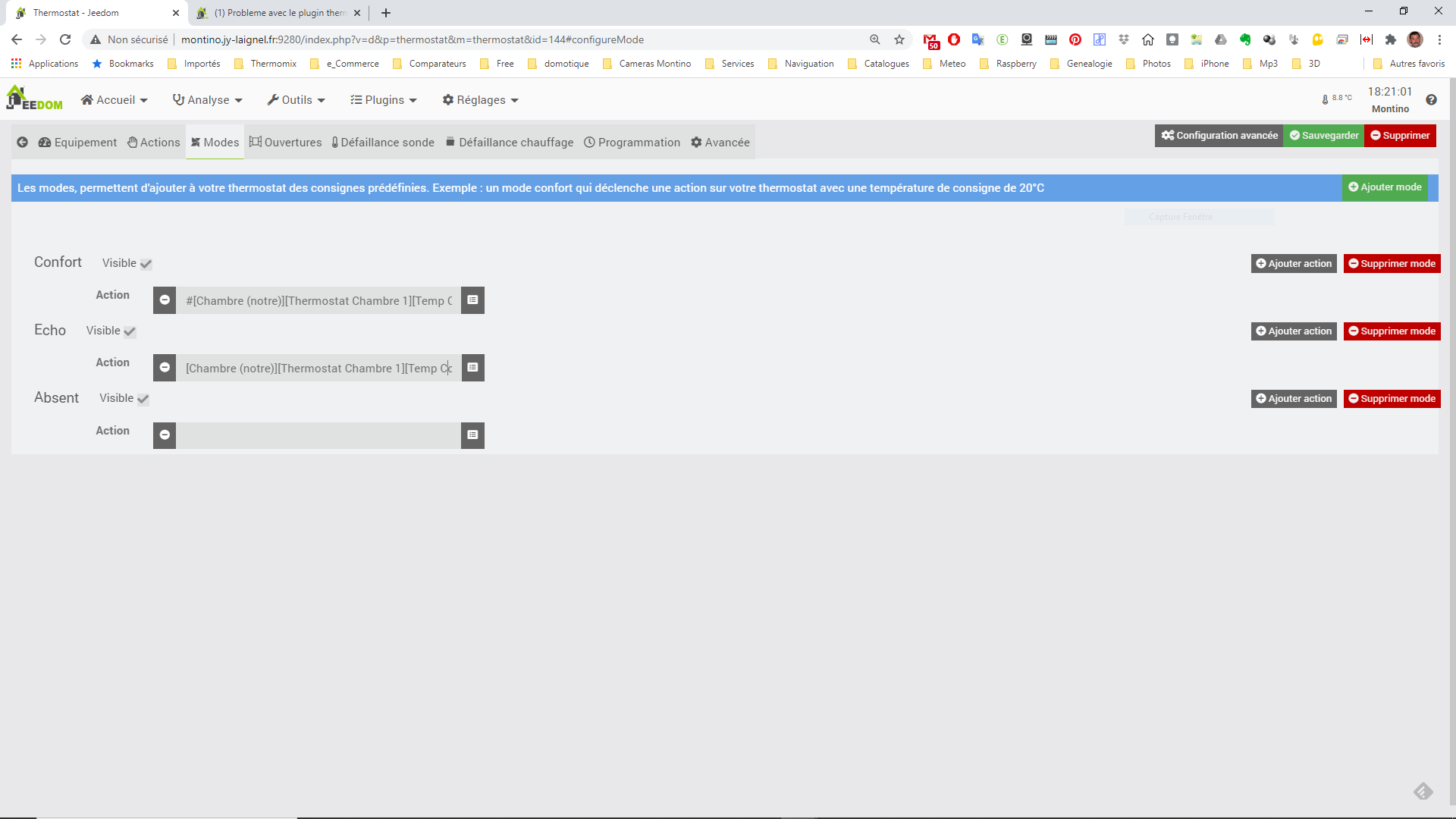The height and width of the screenshot is (819, 1456).
Task: Click the empty Absent action field
Action: click(318, 435)
